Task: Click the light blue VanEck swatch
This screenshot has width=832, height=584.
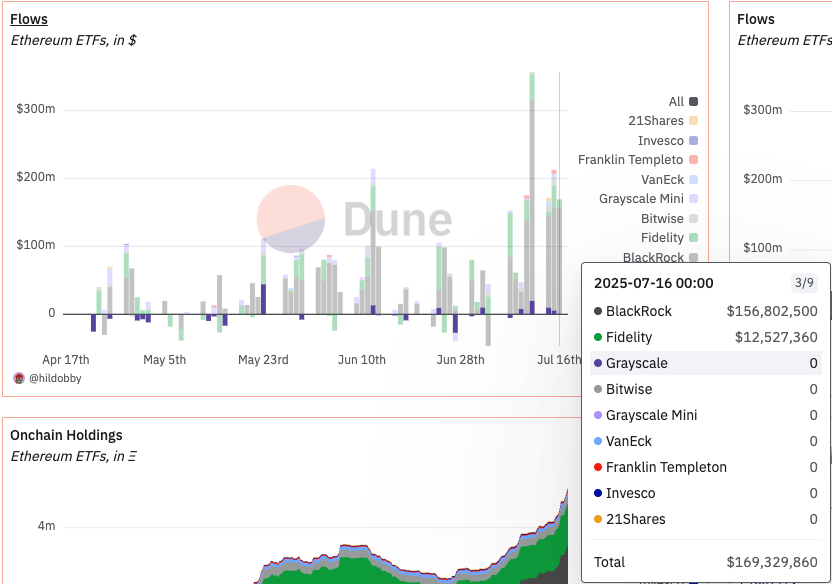Action: point(693,179)
